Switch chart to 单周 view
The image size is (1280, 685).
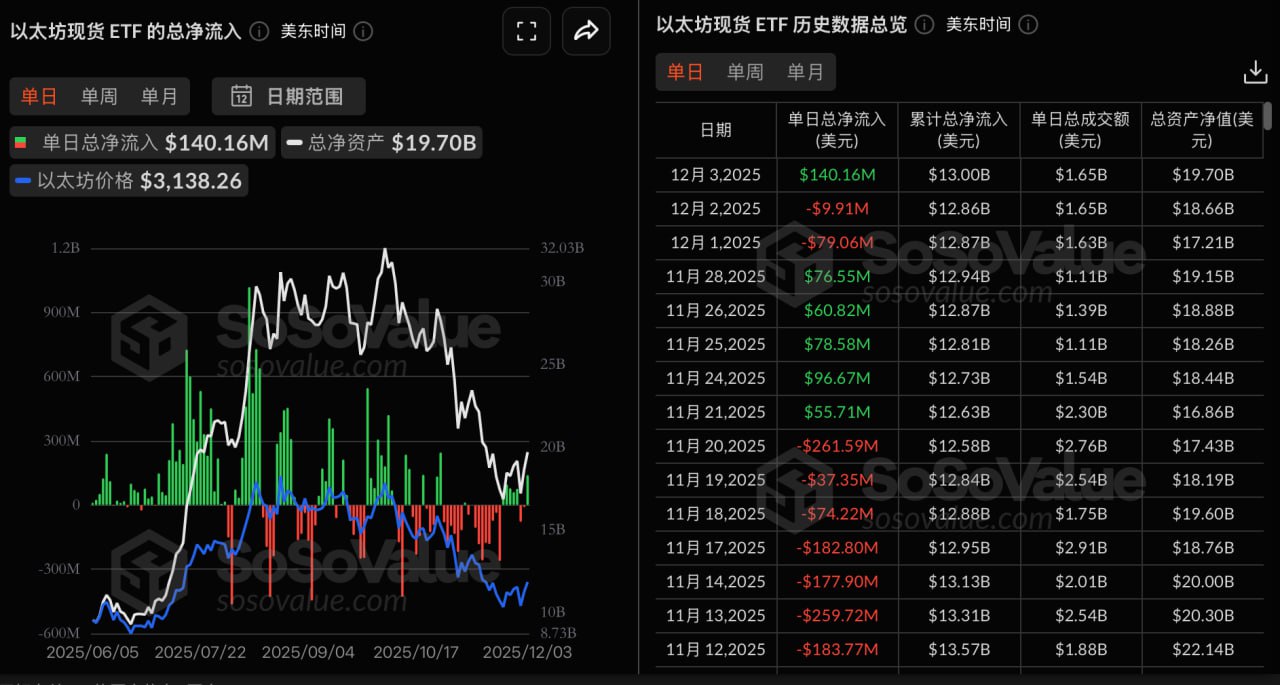click(99, 96)
